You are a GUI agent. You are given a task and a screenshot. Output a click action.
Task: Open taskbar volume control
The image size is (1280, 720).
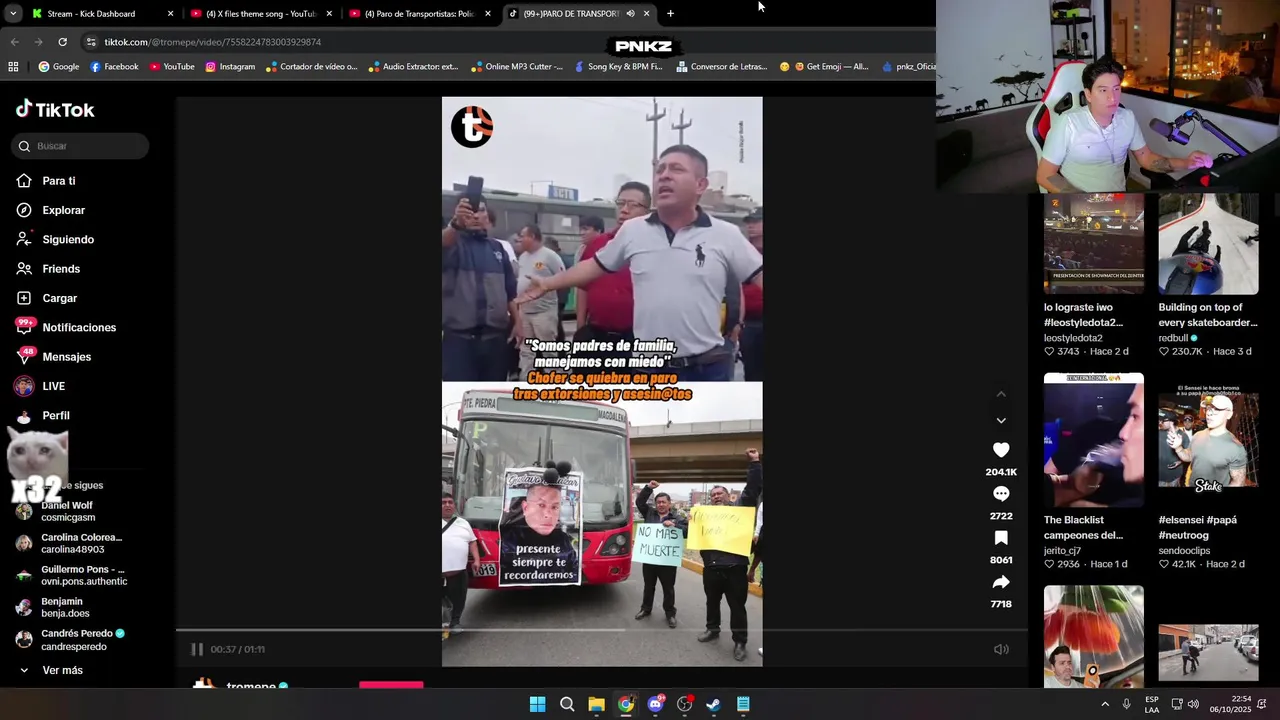point(1193,704)
